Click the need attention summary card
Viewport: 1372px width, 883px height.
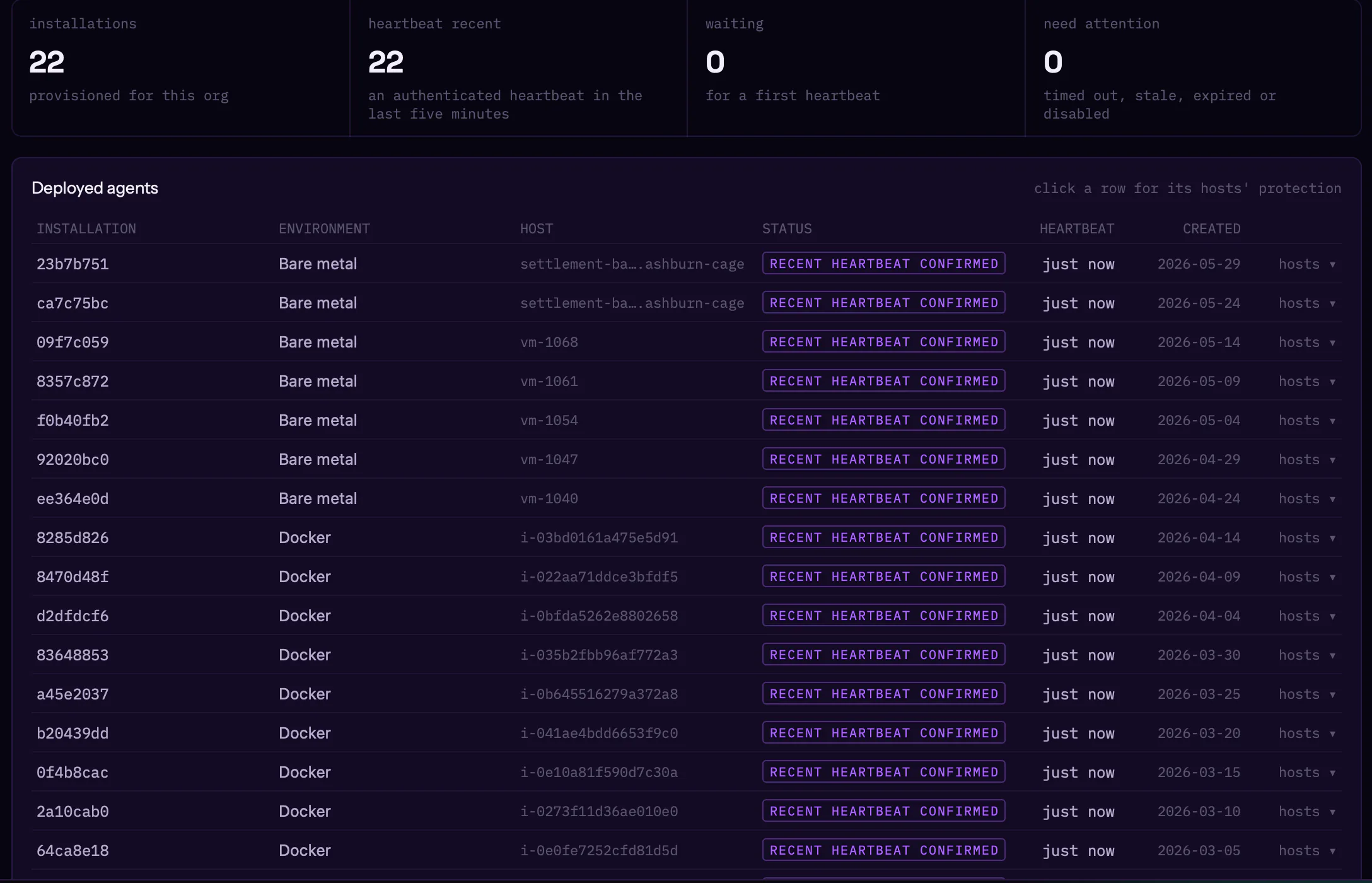tap(1193, 68)
